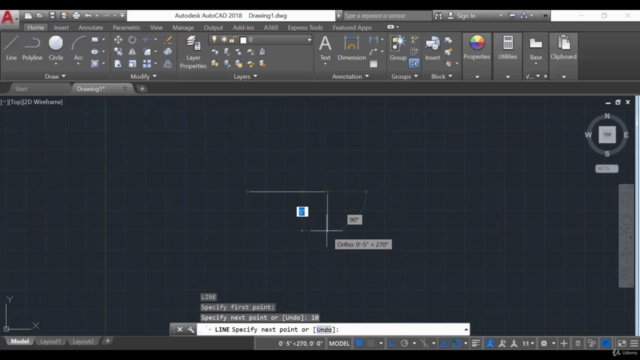640x360 pixels.
Task: Switch to the Insert ribbon tab
Action: click(x=61, y=27)
